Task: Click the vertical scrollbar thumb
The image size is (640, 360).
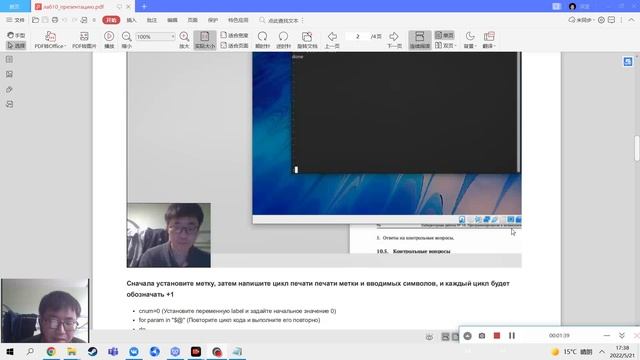Action: 637,148
